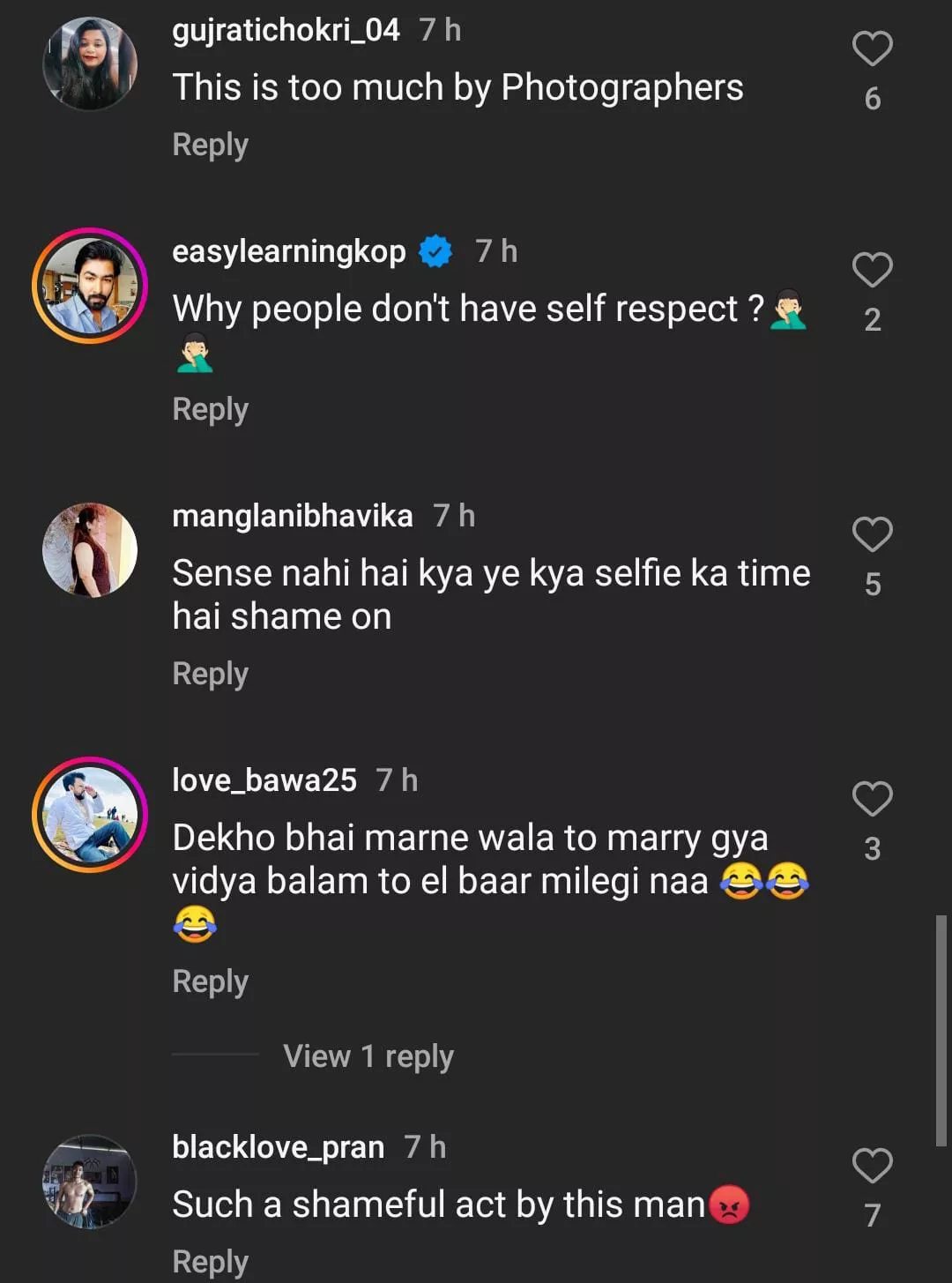
Task: Like blacklove_pran's comment
Action: click(x=872, y=1166)
